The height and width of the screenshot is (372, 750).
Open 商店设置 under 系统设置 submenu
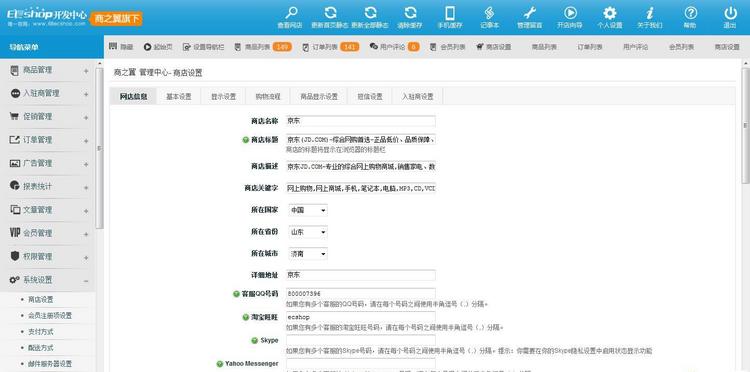point(41,300)
